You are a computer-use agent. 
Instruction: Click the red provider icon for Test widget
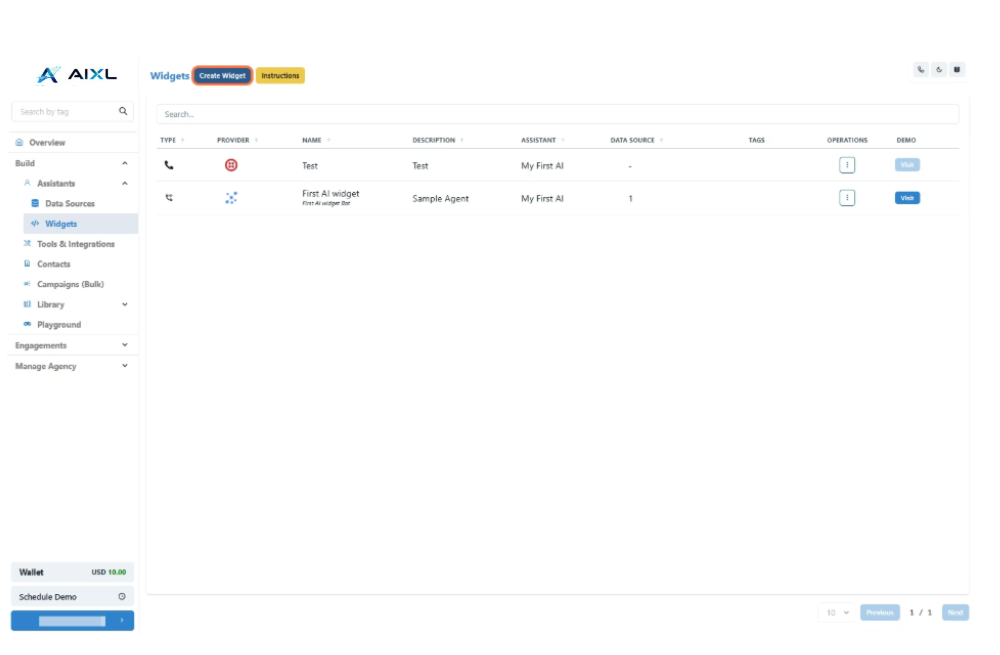pyautogui.click(x=231, y=165)
